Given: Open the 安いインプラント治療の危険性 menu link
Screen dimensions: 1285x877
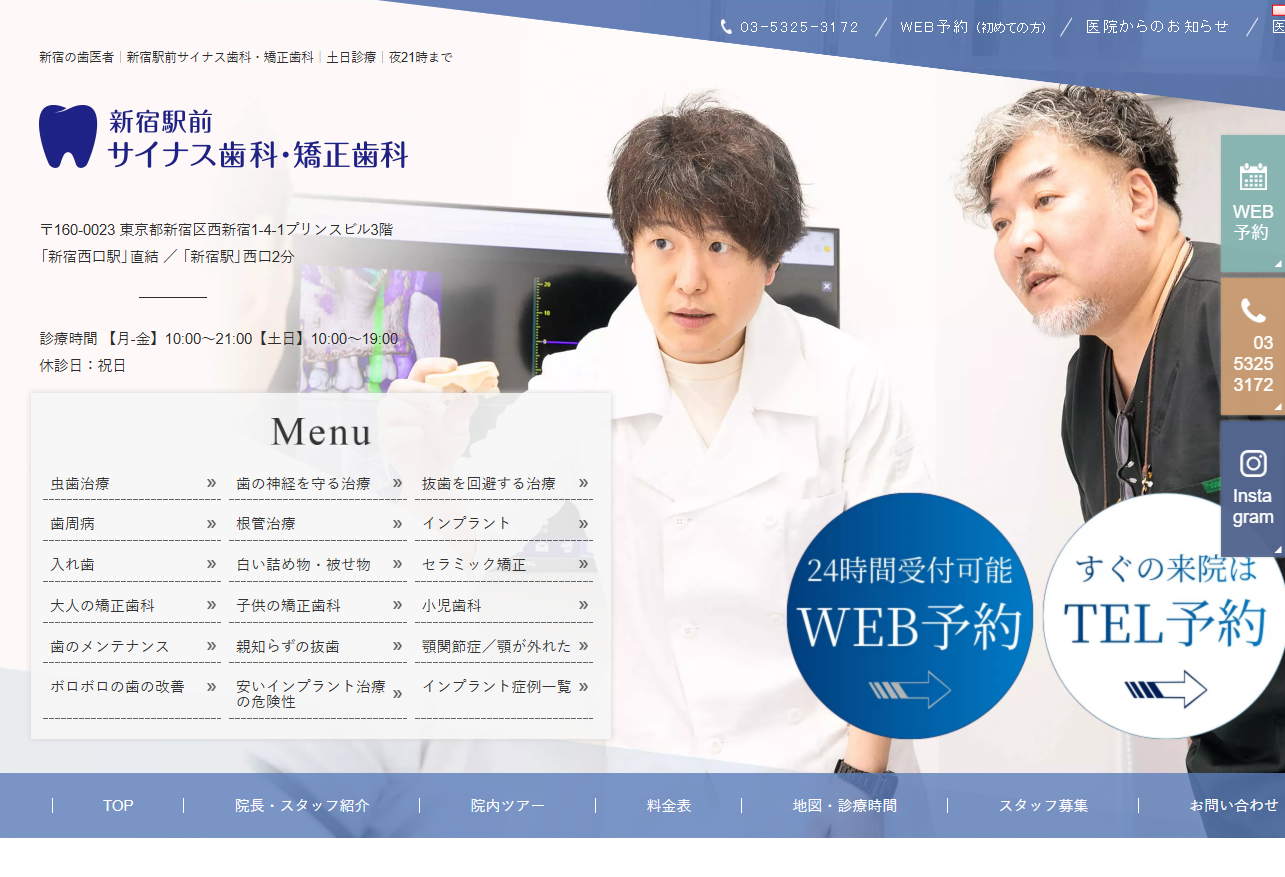Looking at the screenshot, I should click(310, 694).
